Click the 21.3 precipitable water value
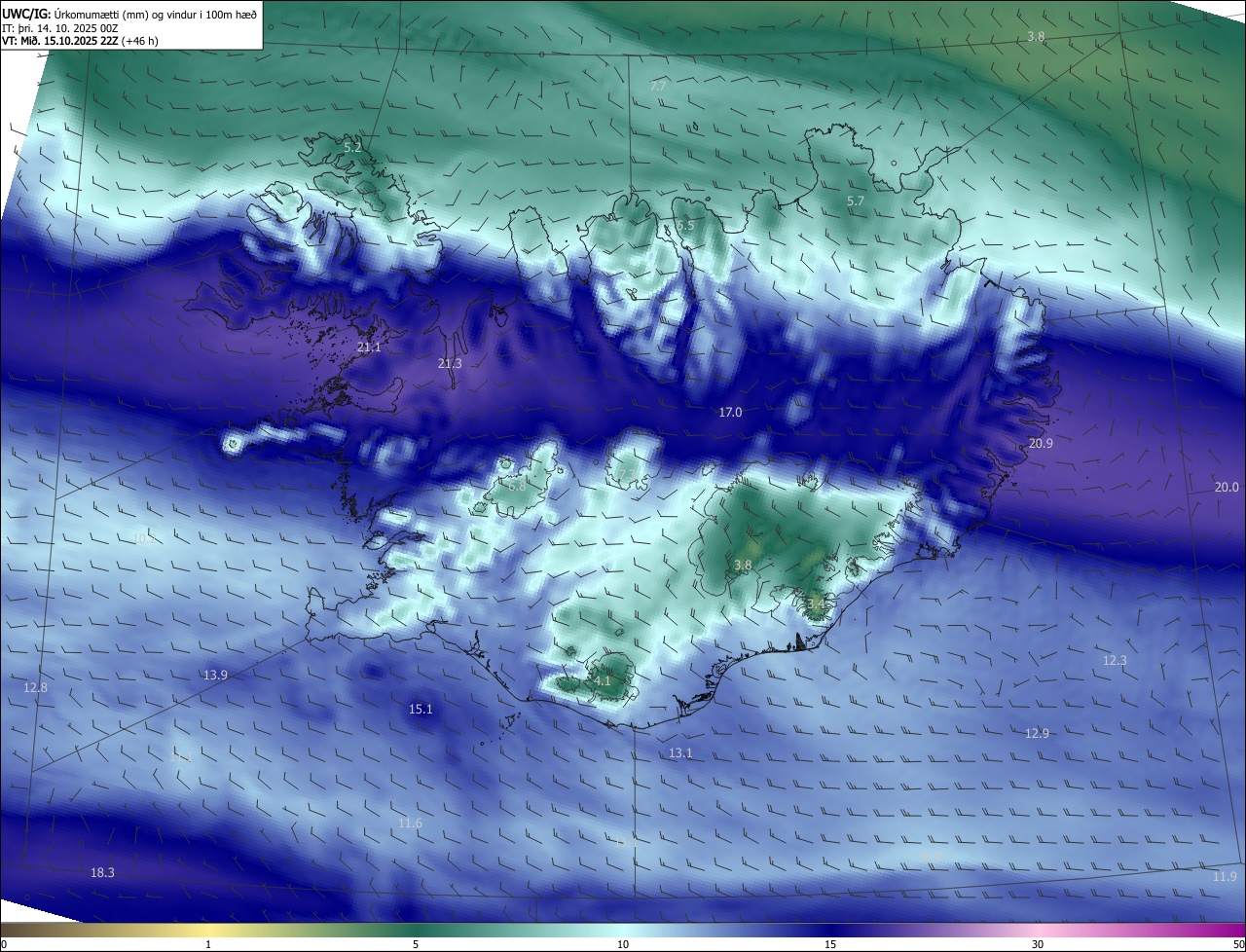Viewport: 1246px width, 952px height. (450, 363)
